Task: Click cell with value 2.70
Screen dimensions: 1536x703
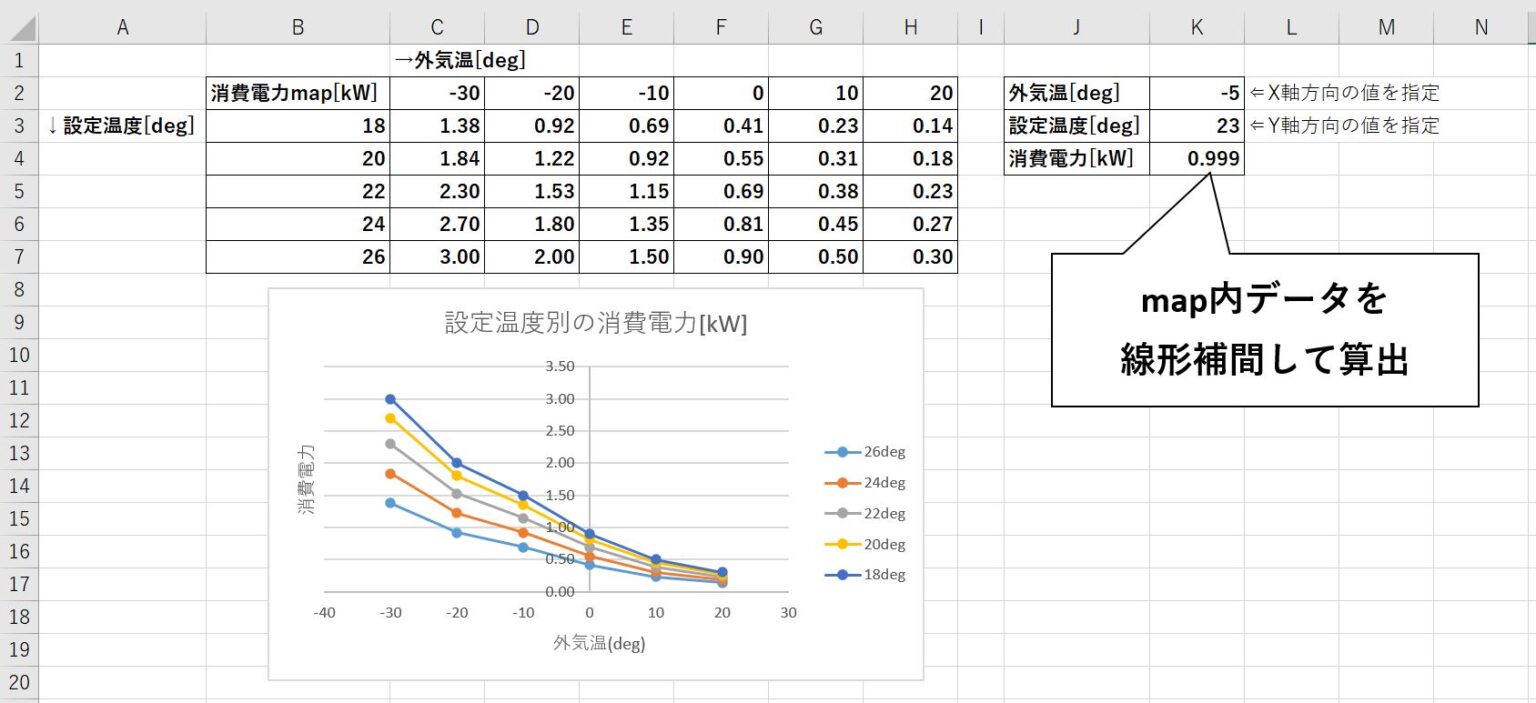Action: point(437,224)
